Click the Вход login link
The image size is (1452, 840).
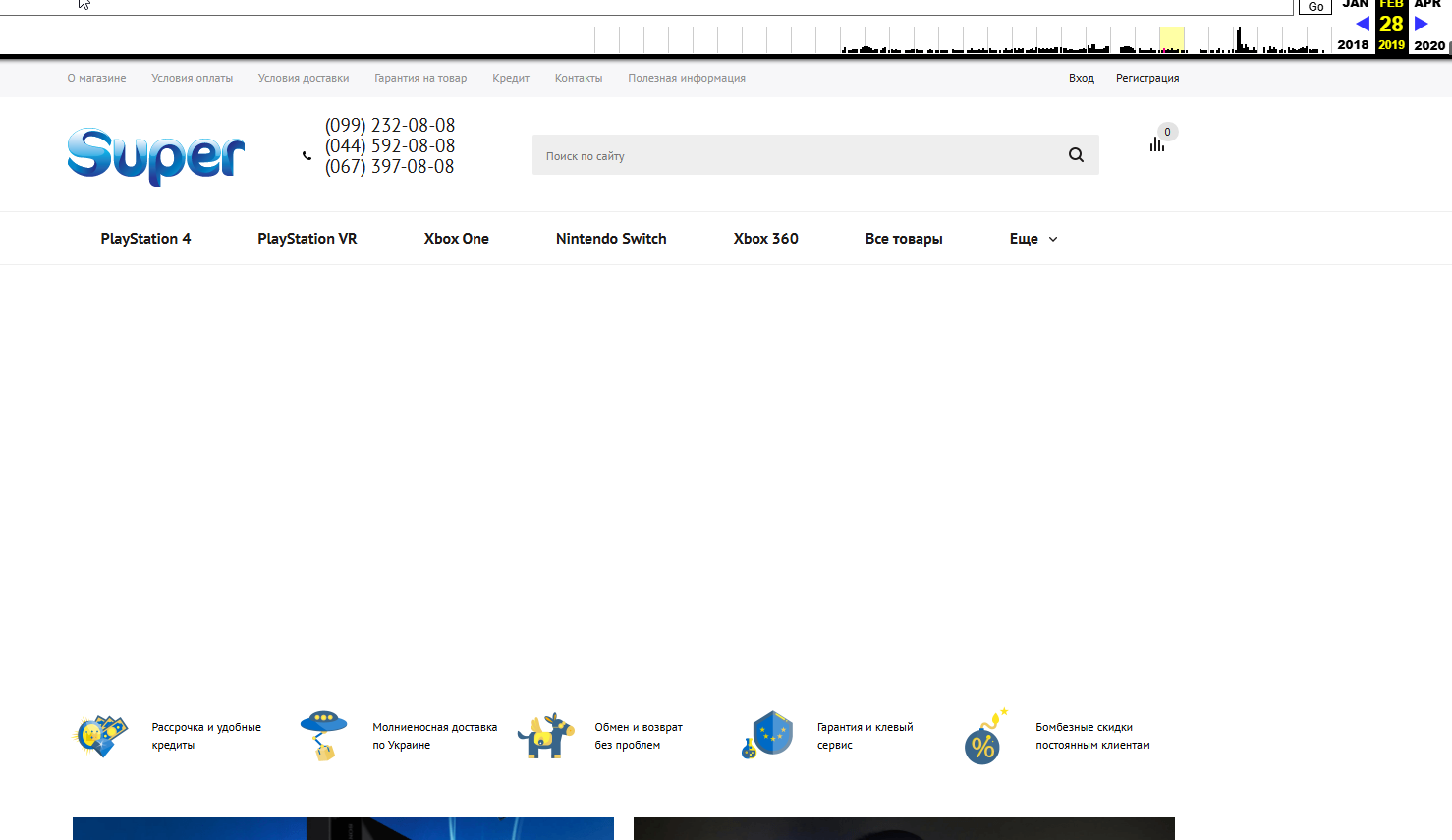click(1082, 78)
